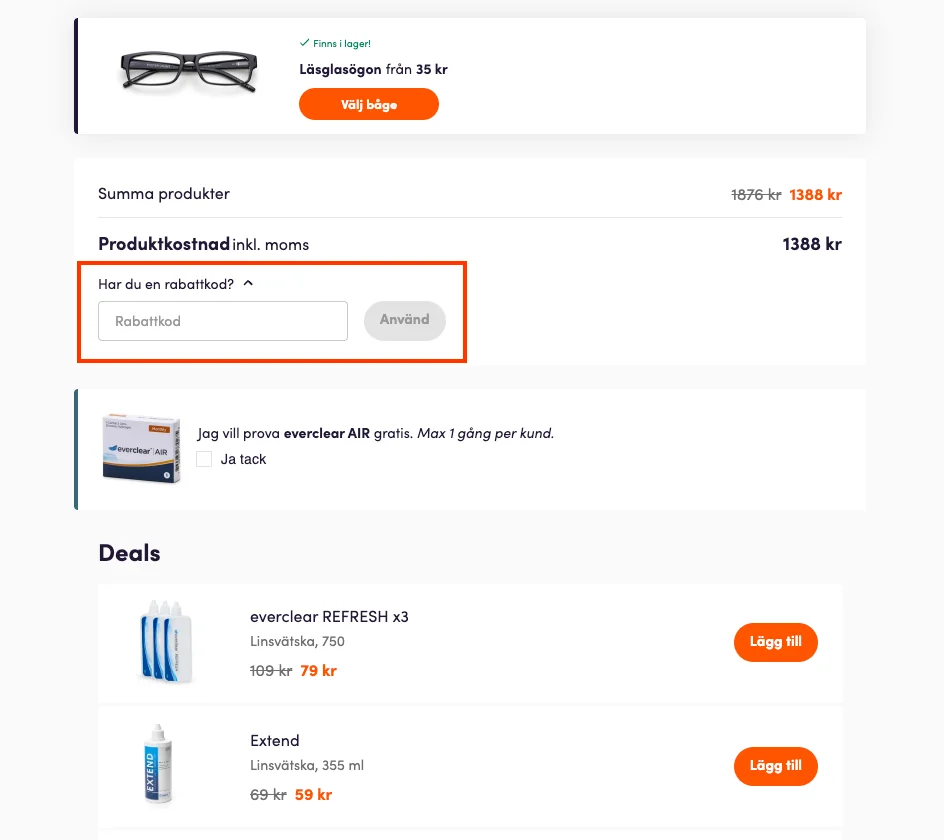Click the bold everclear AIR offer text
The image size is (944, 840).
(327, 433)
